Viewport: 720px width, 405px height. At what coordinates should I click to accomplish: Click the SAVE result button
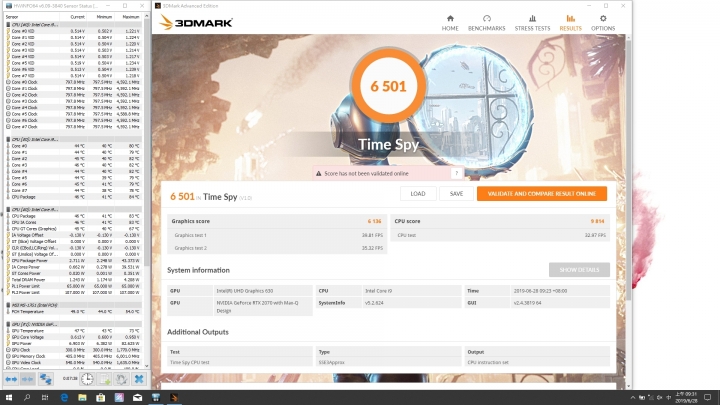coord(456,194)
